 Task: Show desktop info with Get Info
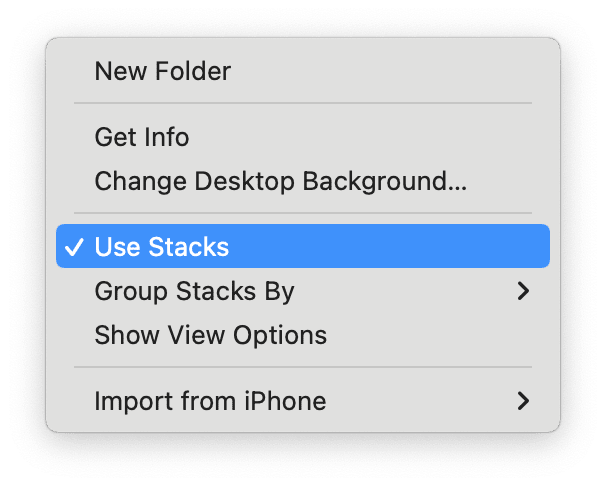[141, 137]
